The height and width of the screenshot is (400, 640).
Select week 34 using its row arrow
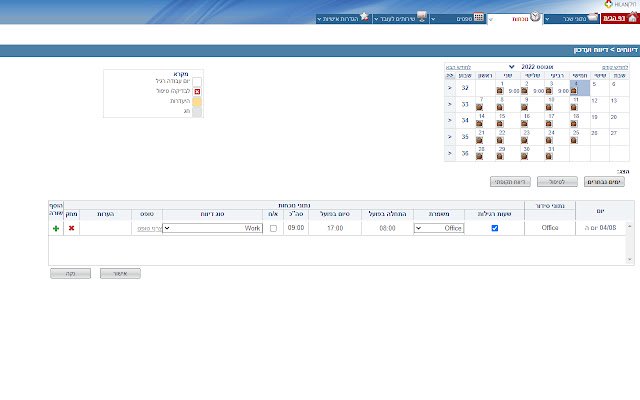click(x=450, y=120)
